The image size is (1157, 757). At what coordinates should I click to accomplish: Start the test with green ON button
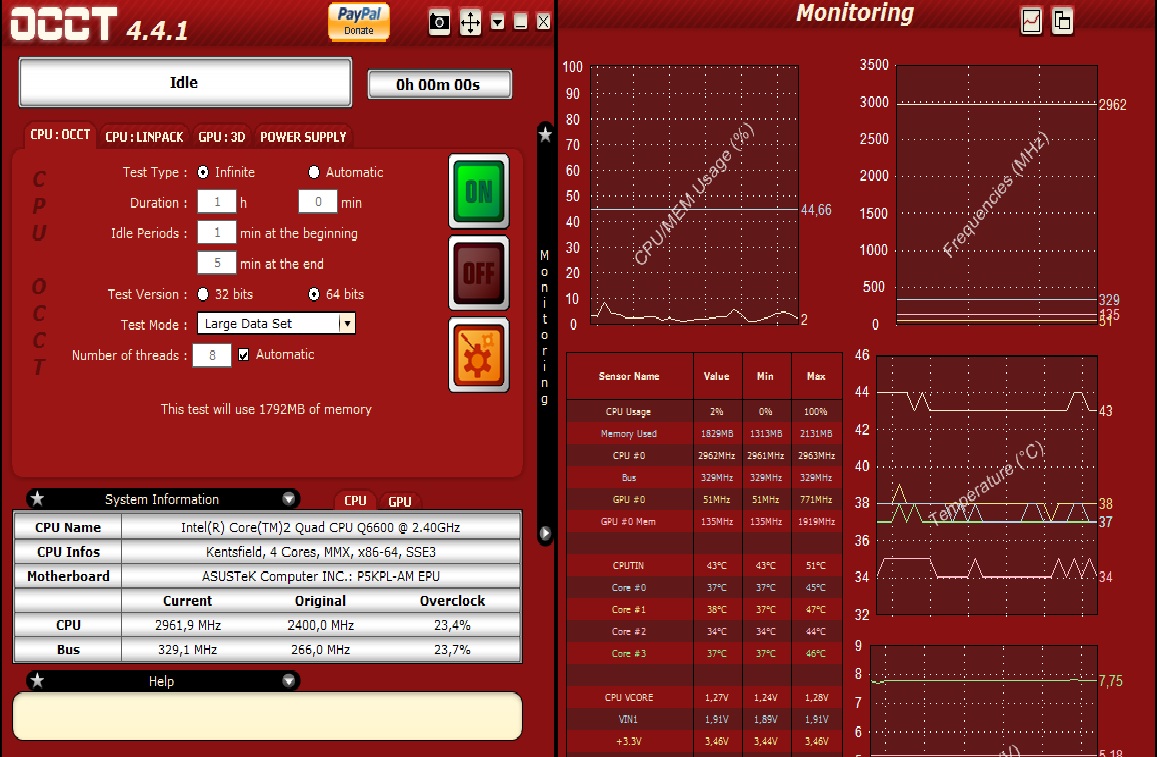click(x=479, y=192)
